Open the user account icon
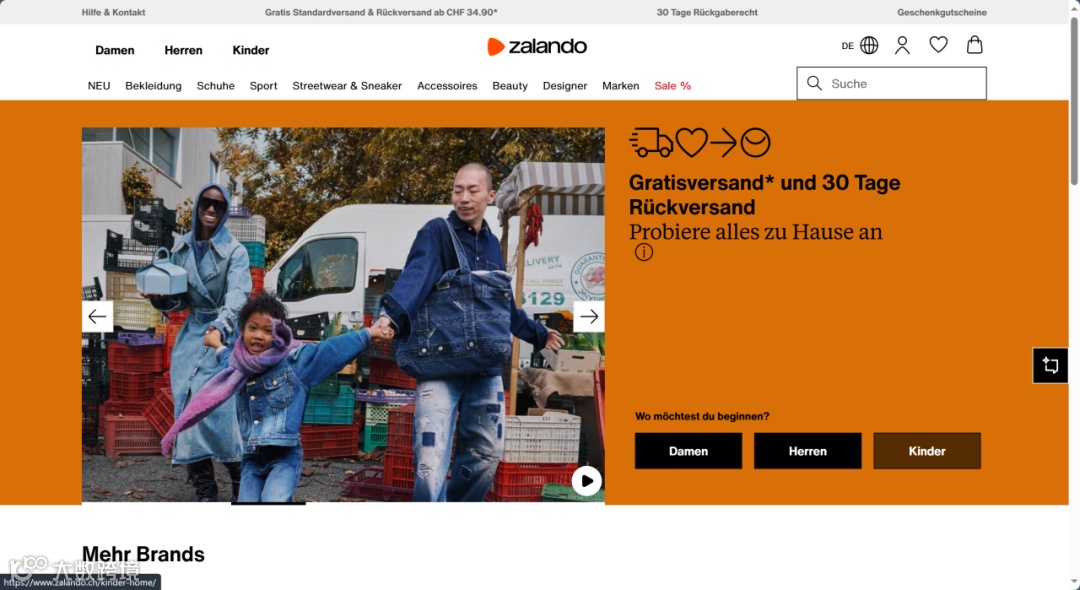Viewport: 1080px width, 590px height. point(902,45)
